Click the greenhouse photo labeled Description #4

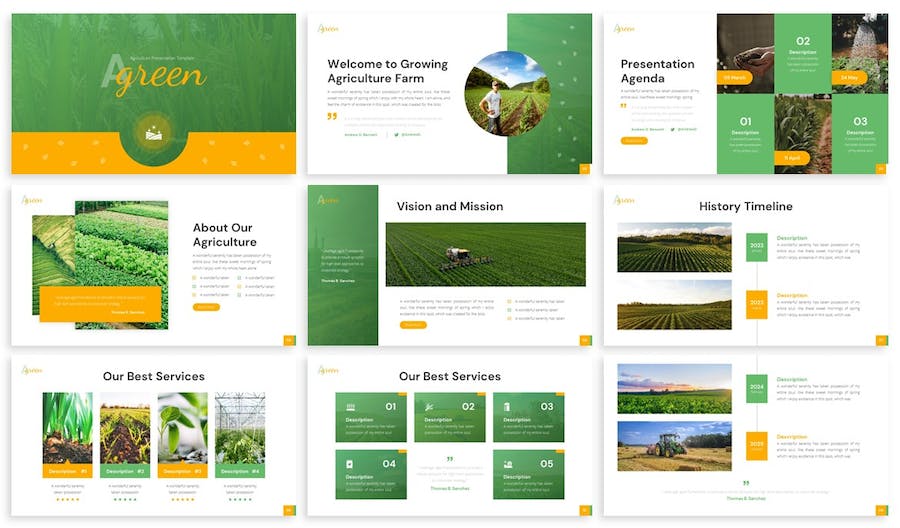coord(240,428)
